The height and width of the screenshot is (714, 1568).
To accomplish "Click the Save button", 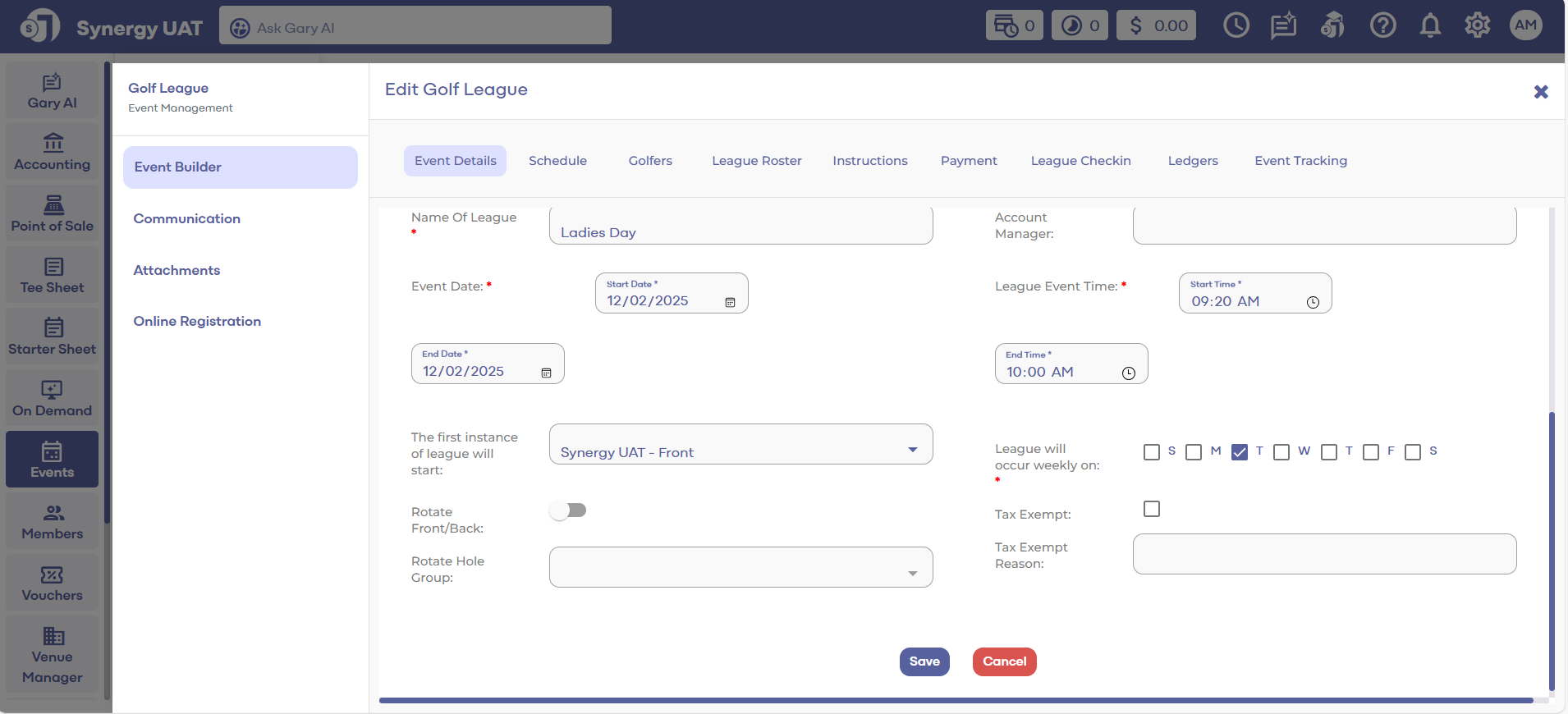I will (x=924, y=661).
